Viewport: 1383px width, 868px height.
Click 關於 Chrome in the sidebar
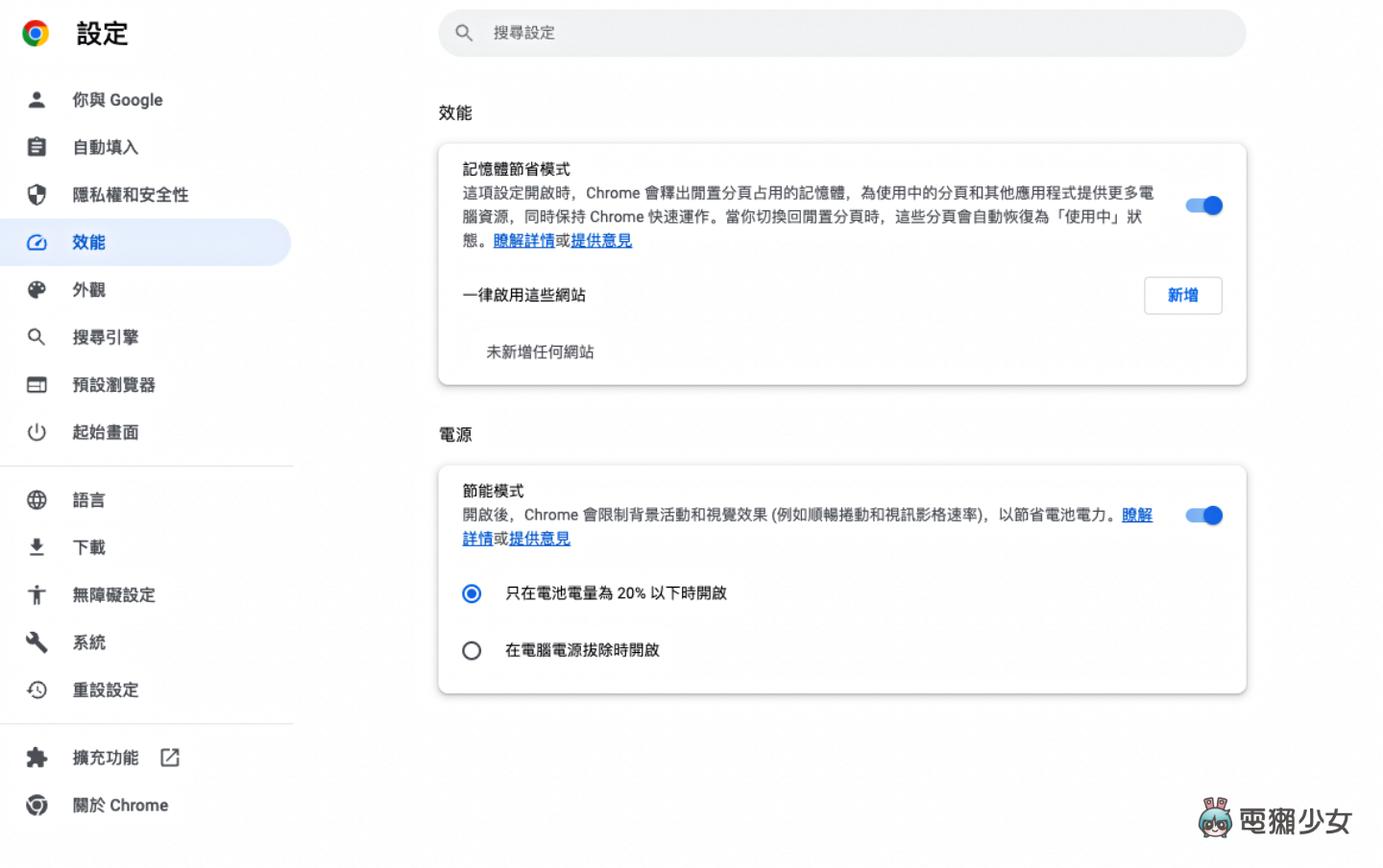coord(120,805)
